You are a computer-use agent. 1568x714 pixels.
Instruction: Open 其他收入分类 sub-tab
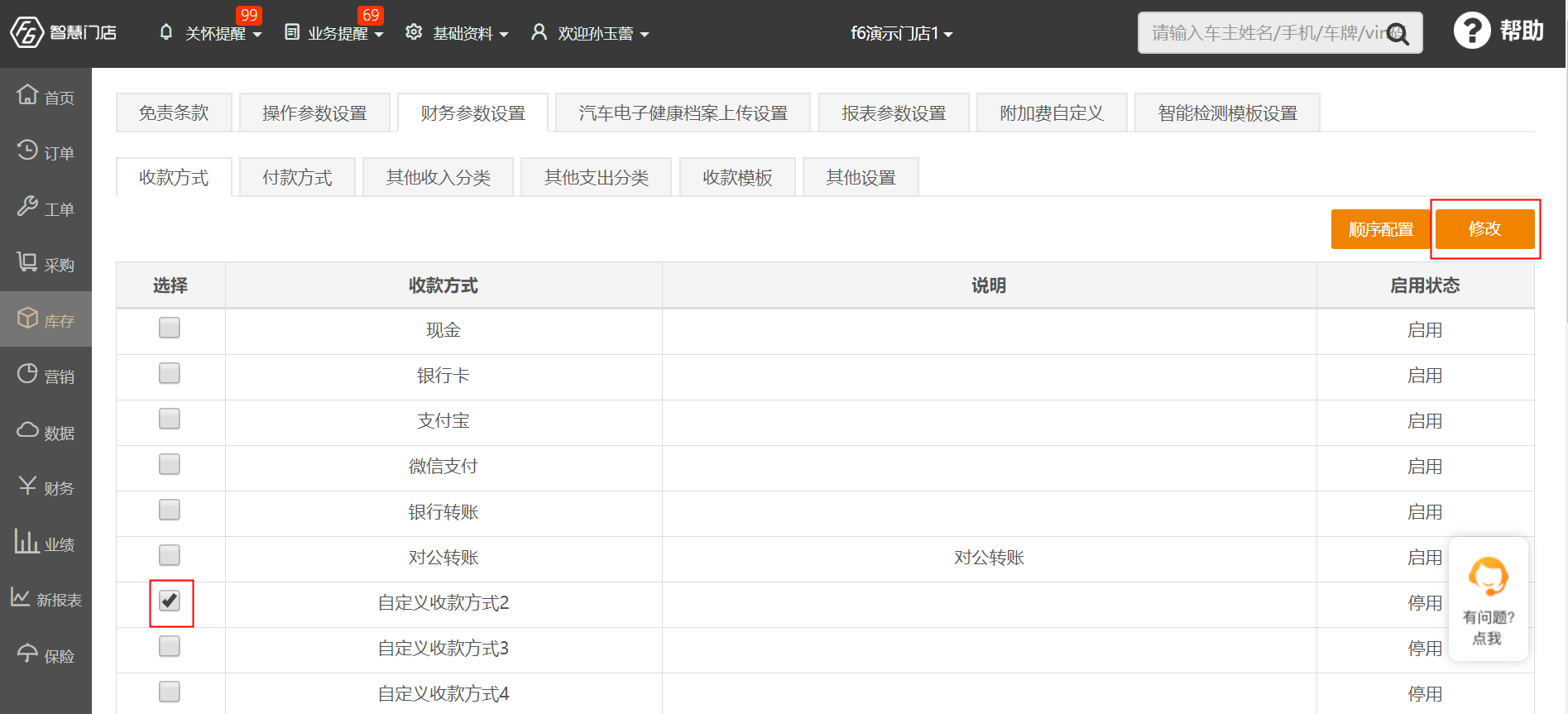(438, 177)
